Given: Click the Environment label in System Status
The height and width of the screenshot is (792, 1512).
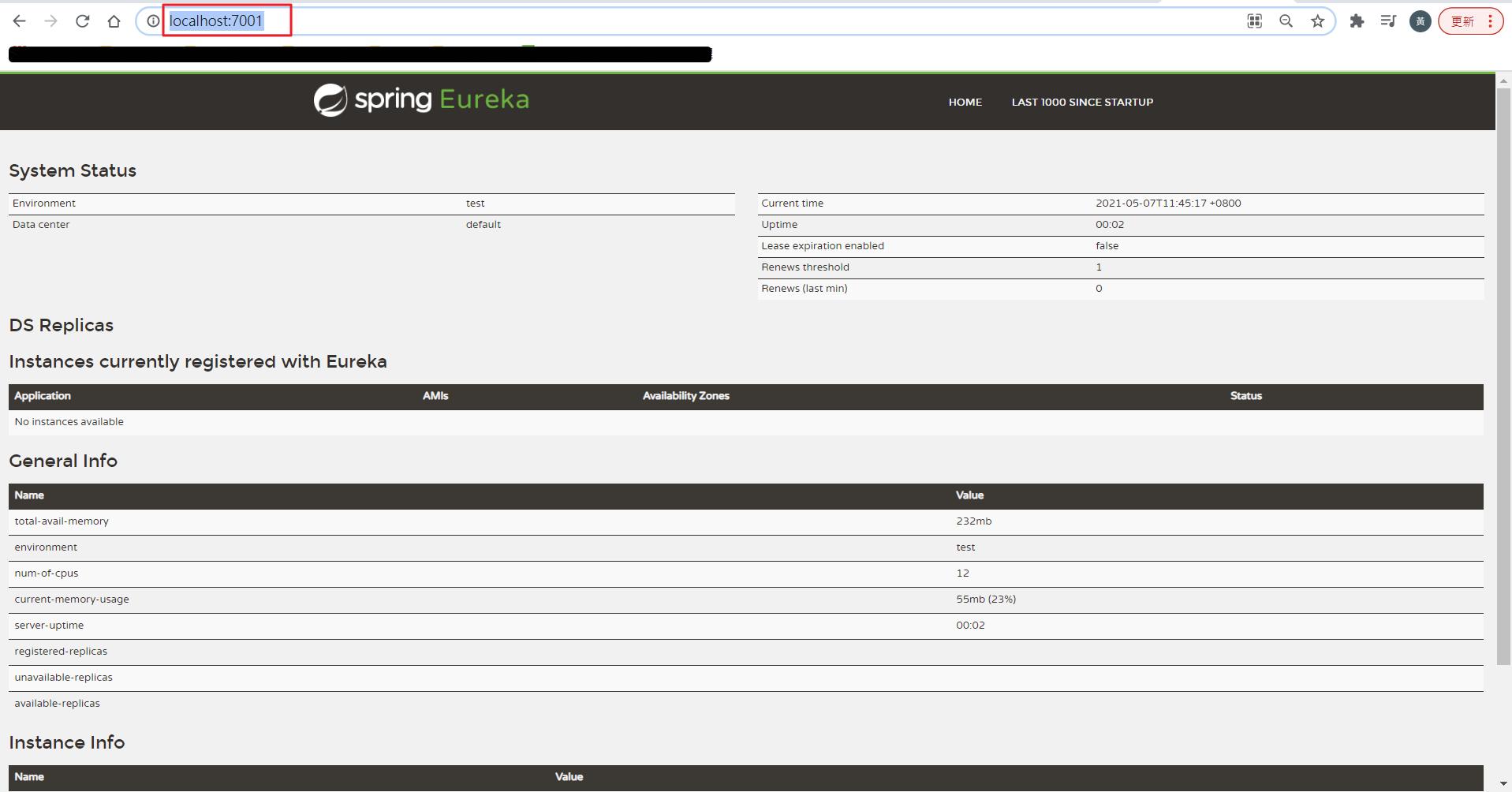Looking at the screenshot, I should (44, 203).
